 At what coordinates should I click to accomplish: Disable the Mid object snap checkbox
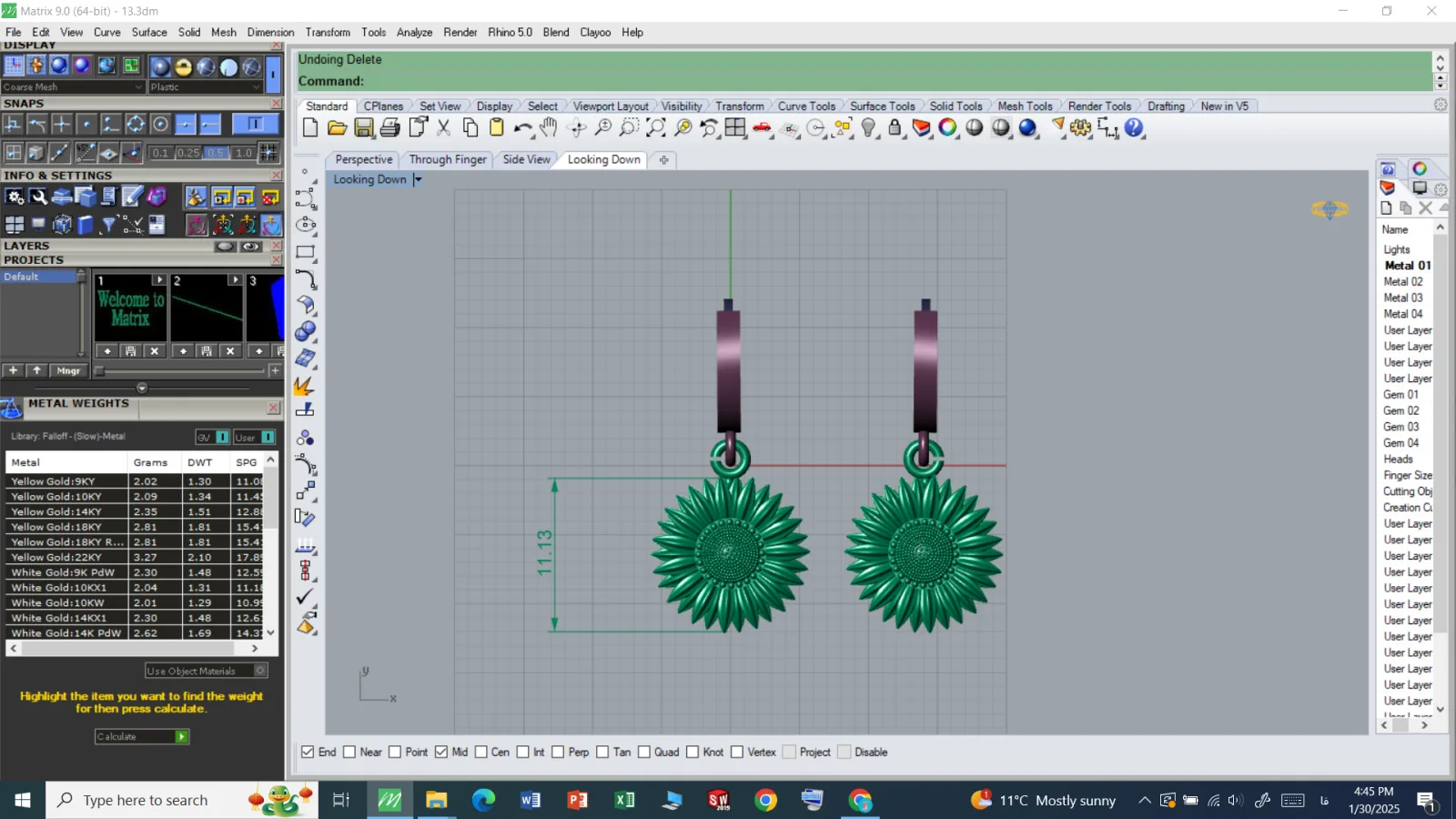(x=441, y=752)
